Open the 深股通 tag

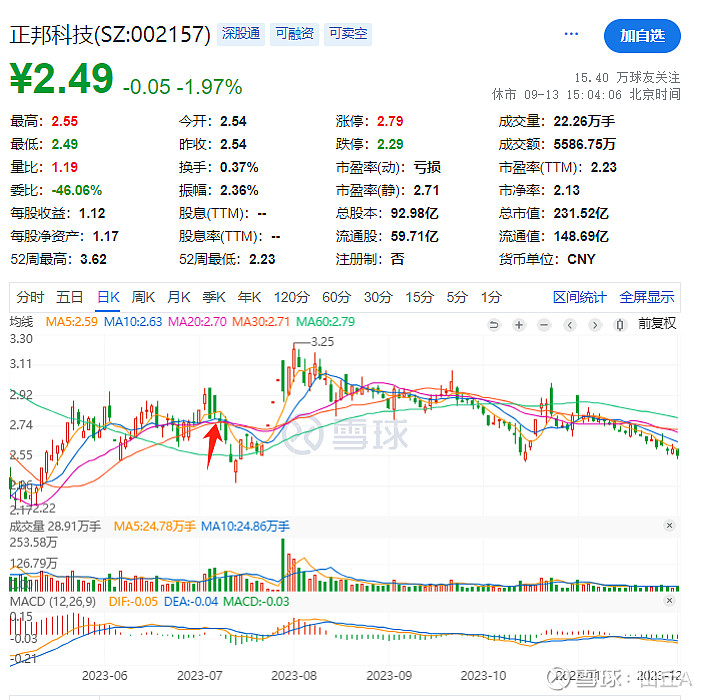[x=241, y=34]
